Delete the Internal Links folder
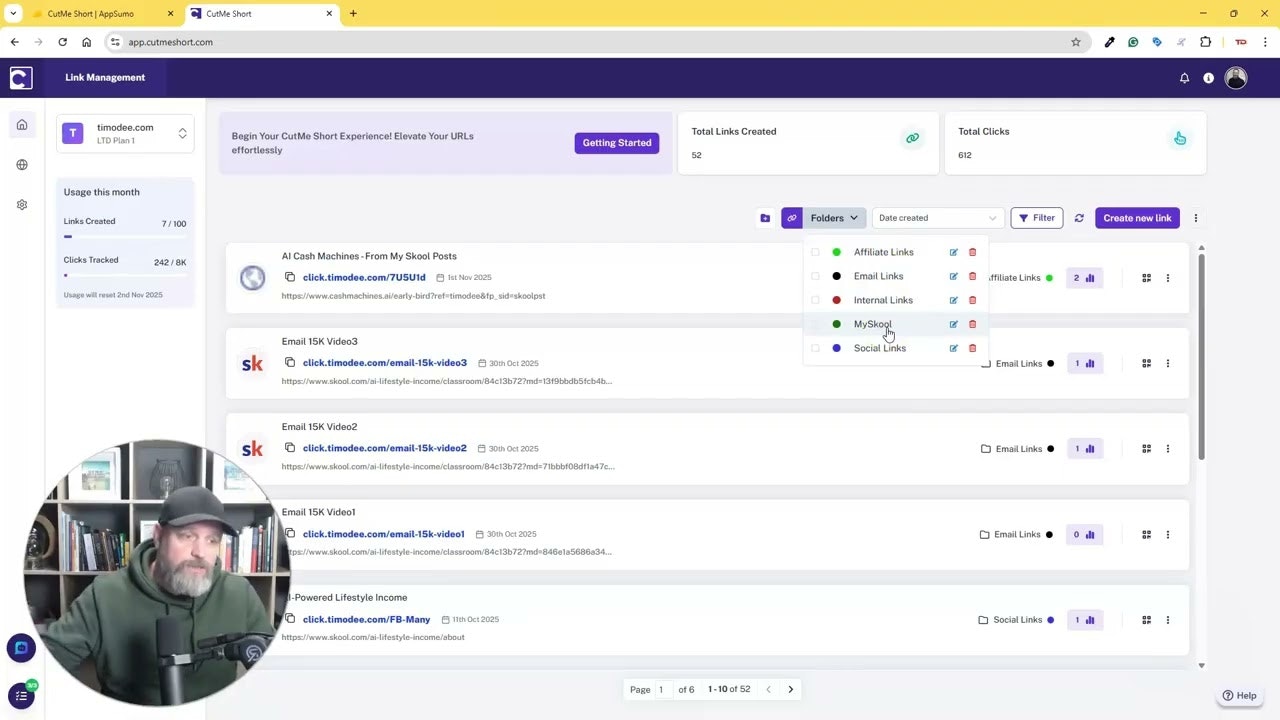This screenshot has height=720, width=1280. [x=972, y=300]
